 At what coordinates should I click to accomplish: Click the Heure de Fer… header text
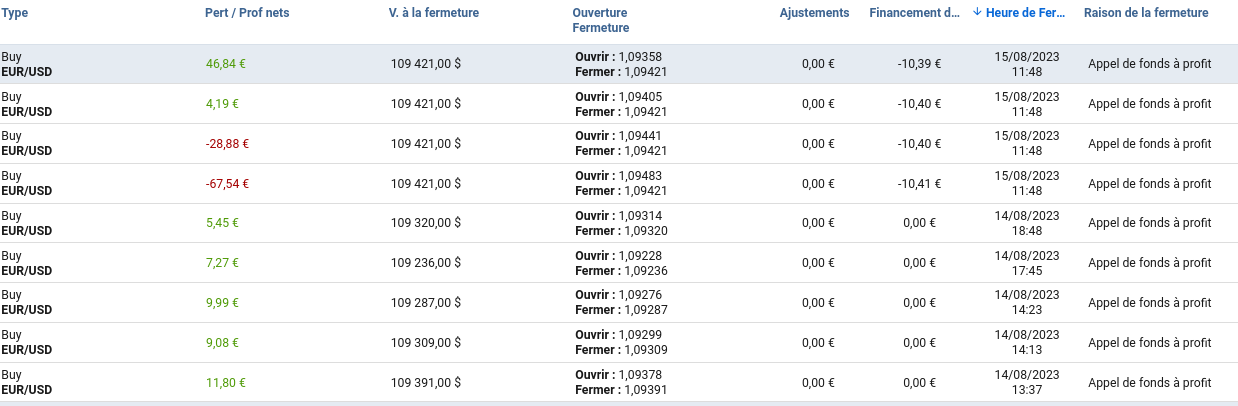click(1025, 13)
